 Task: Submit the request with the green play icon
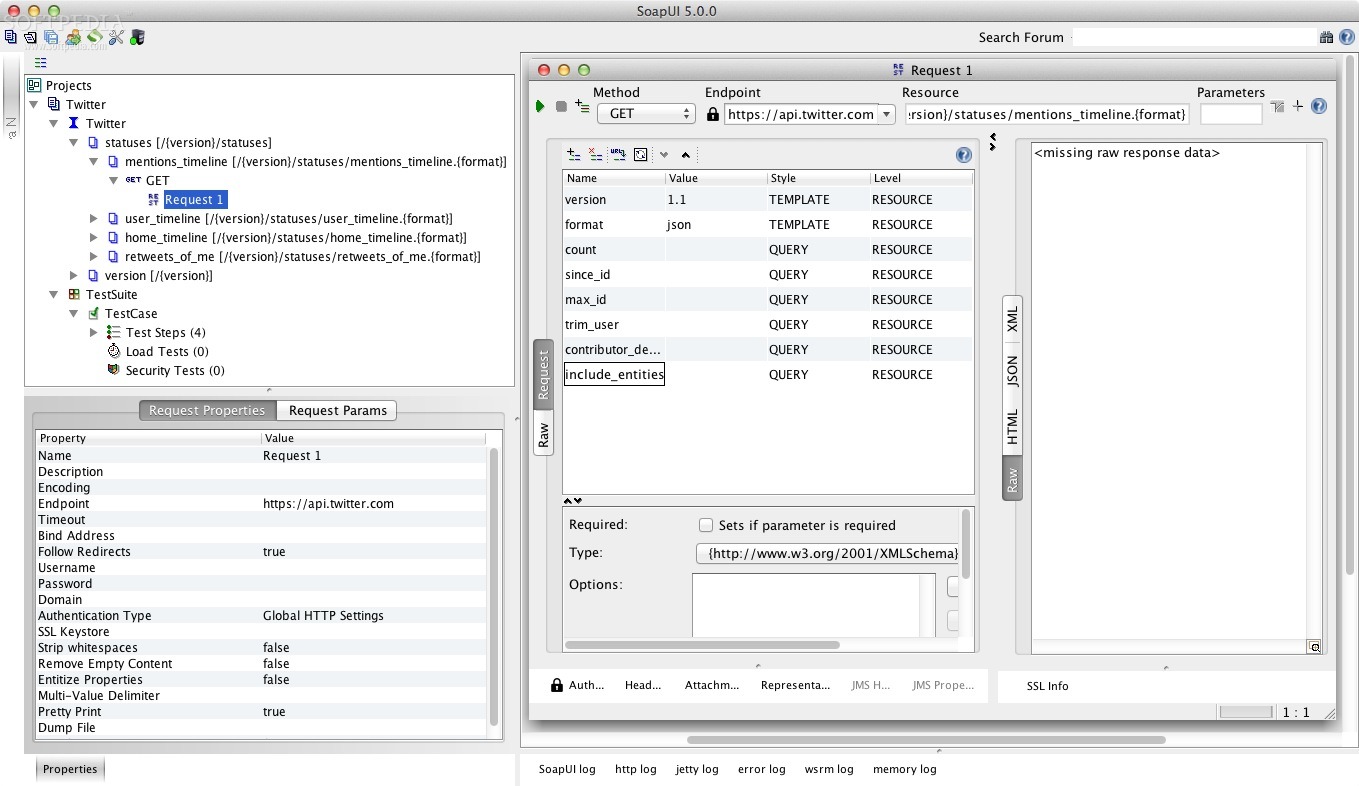click(540, 106)
